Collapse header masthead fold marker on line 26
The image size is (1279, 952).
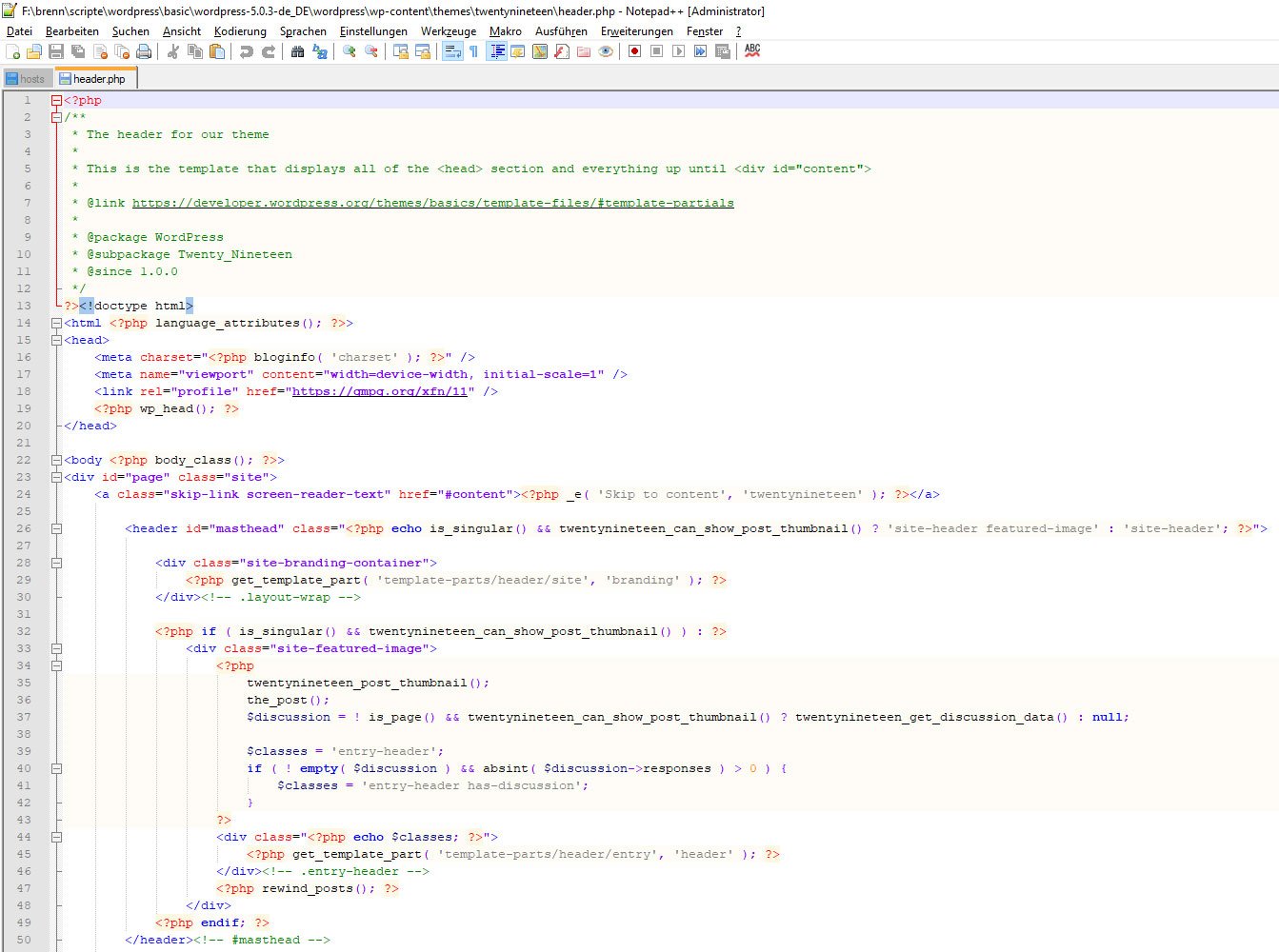point(56,528)
